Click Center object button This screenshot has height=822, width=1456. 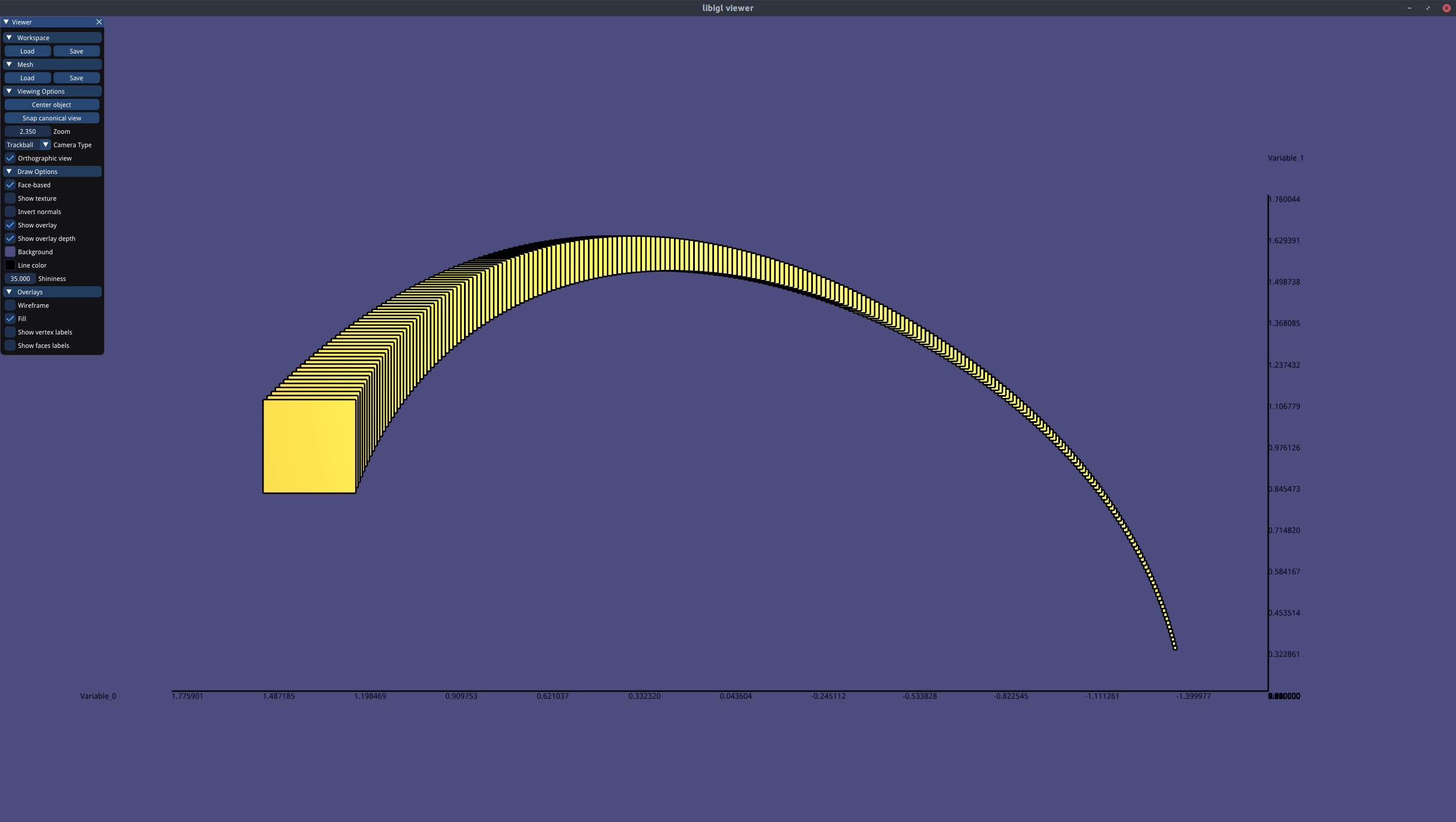click(x=52, y=105)
